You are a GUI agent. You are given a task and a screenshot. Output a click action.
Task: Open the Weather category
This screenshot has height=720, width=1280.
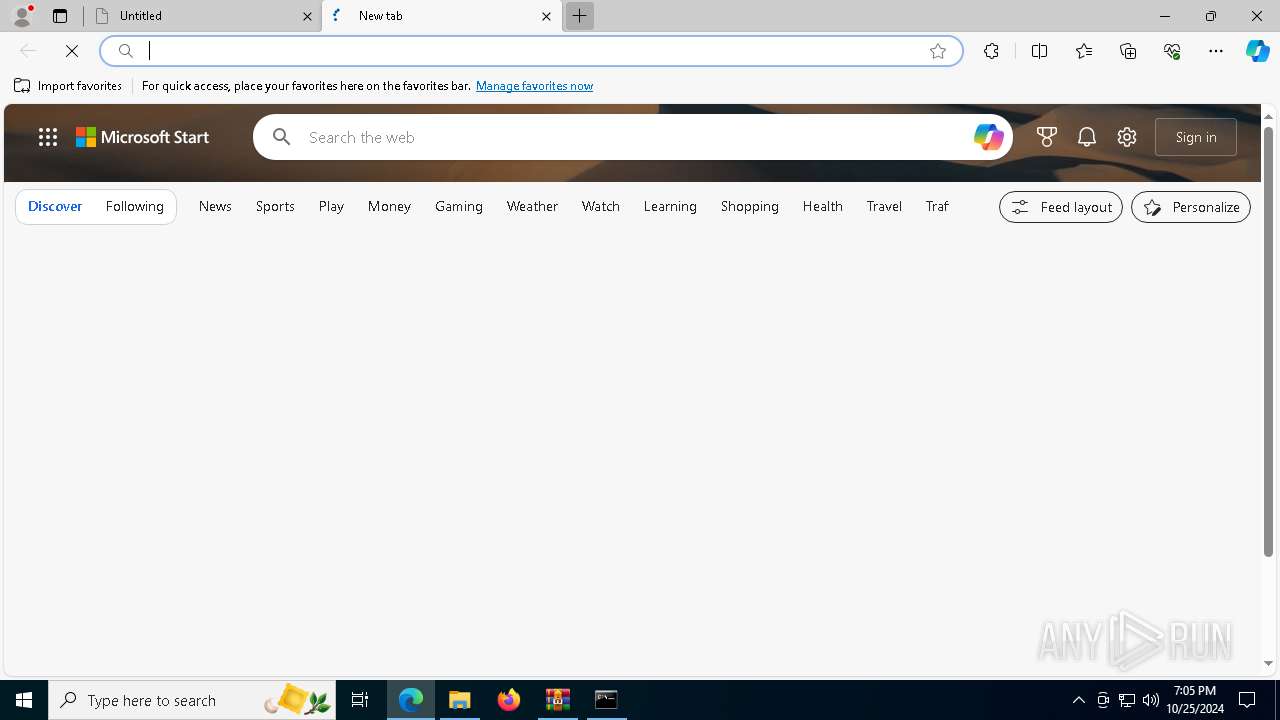532,206
